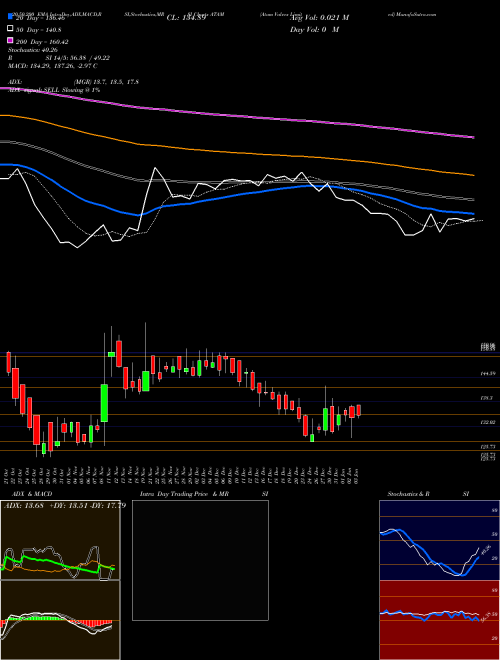Click the orange moving average line endpoint

click(473, 175)
